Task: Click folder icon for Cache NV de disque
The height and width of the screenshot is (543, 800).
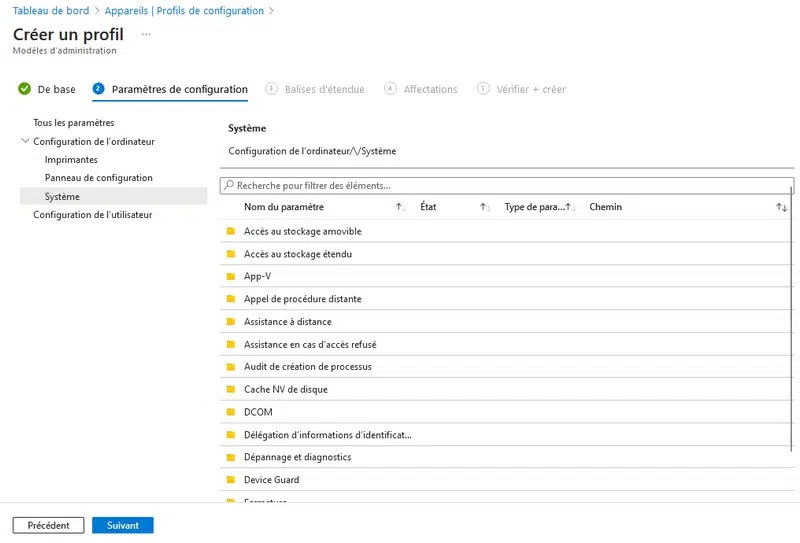Action: tap(231, 389)
